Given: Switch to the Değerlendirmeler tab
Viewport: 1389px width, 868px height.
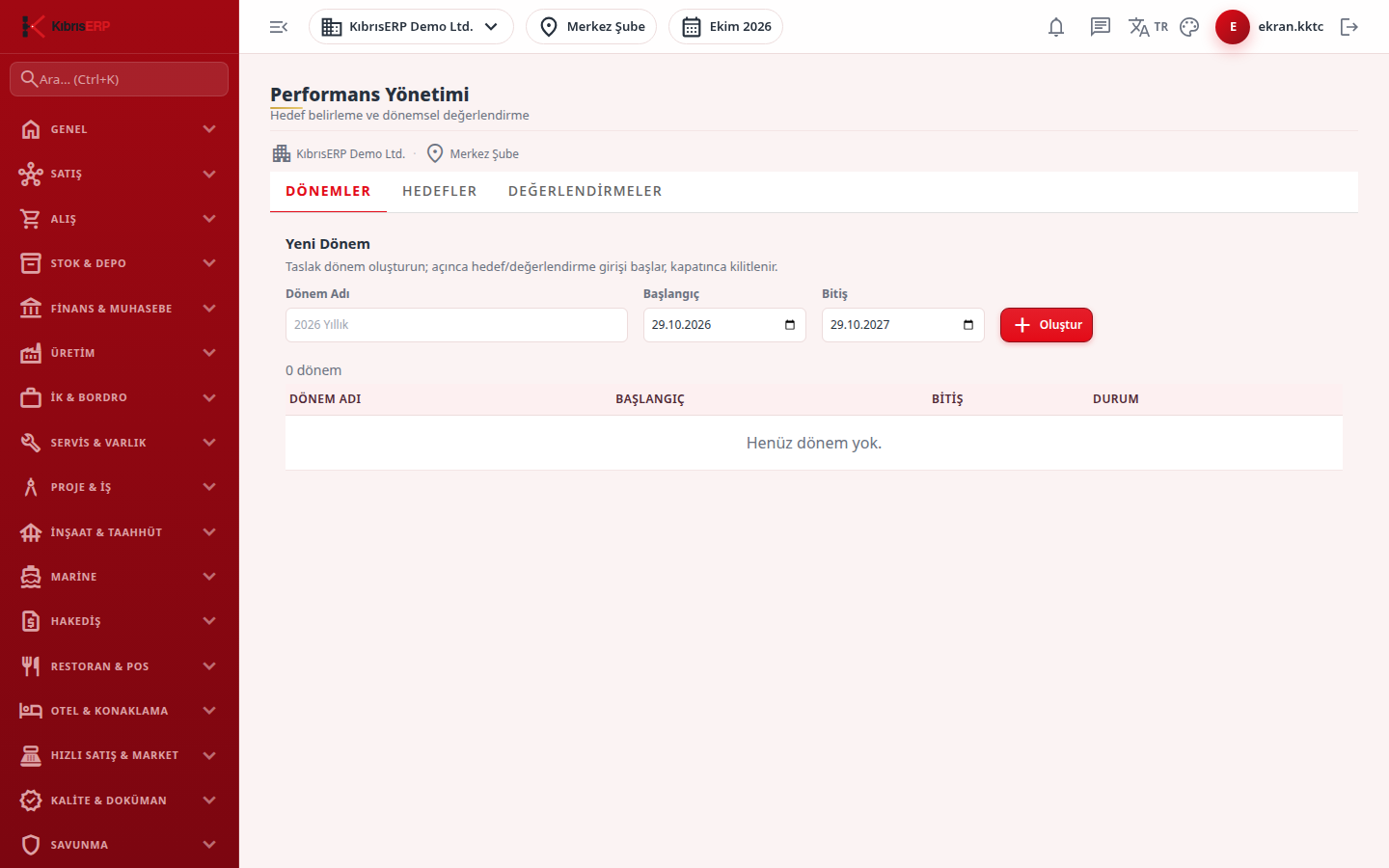Looking at the screenshot, I should click(x=586, y=191).
